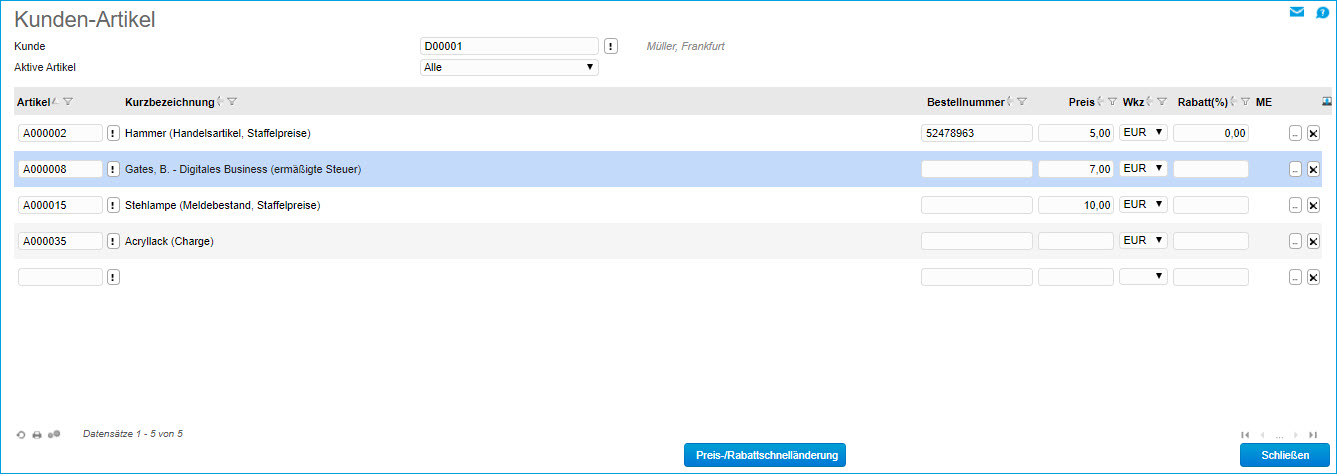
Task: Click lookup button next to Kunde D00001
Action: pos(611,46)
